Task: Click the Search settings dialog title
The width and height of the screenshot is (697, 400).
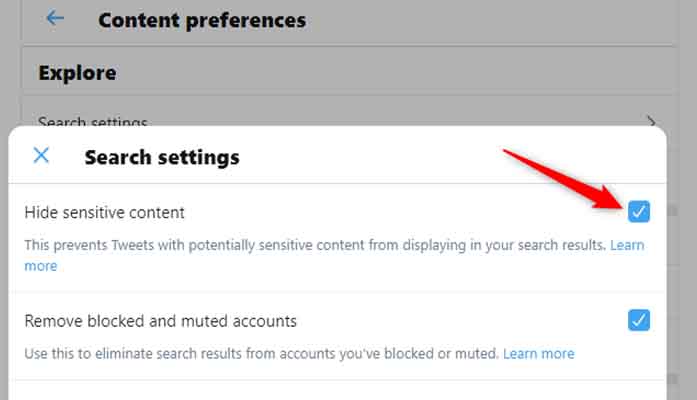Action: (162, 157)
